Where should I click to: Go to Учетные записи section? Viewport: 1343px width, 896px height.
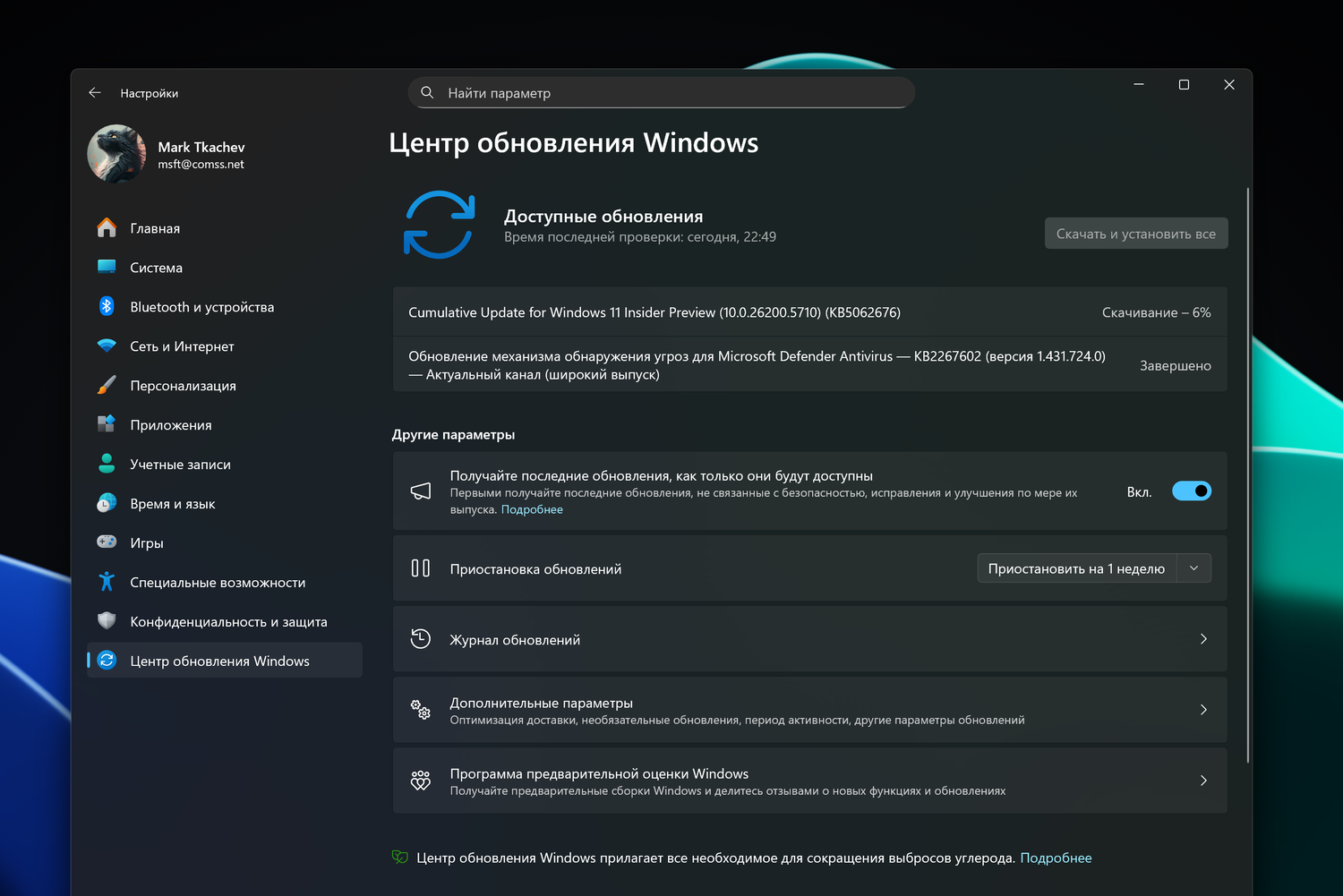[x=180, y=465]
